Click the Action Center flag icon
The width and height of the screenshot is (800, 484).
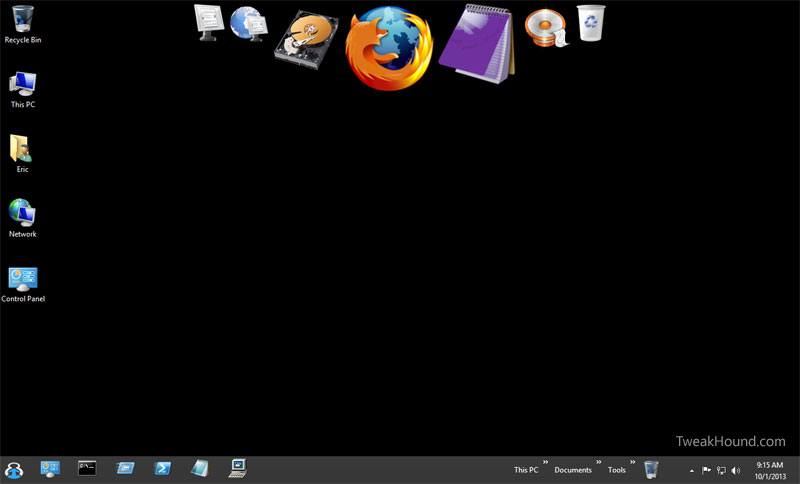tap(707, 470)
